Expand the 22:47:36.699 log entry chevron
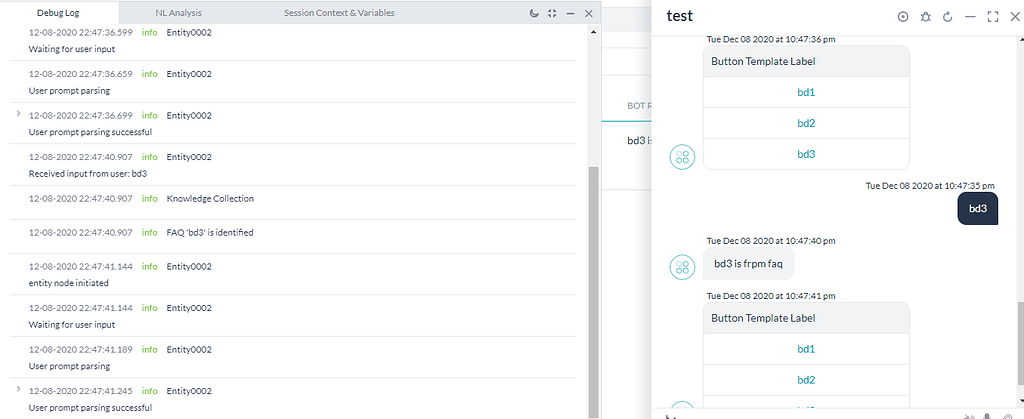 pos(19,114)
